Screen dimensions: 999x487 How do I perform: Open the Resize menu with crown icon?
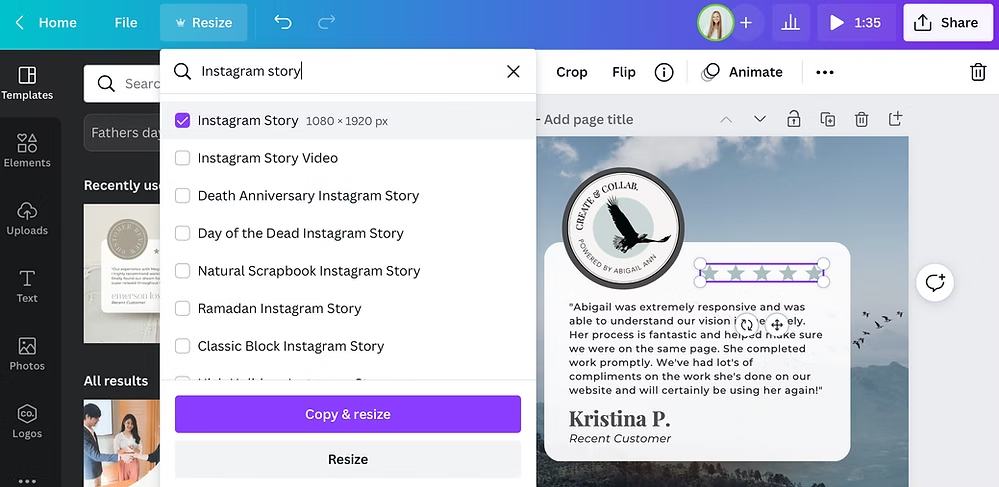point(203,23)
